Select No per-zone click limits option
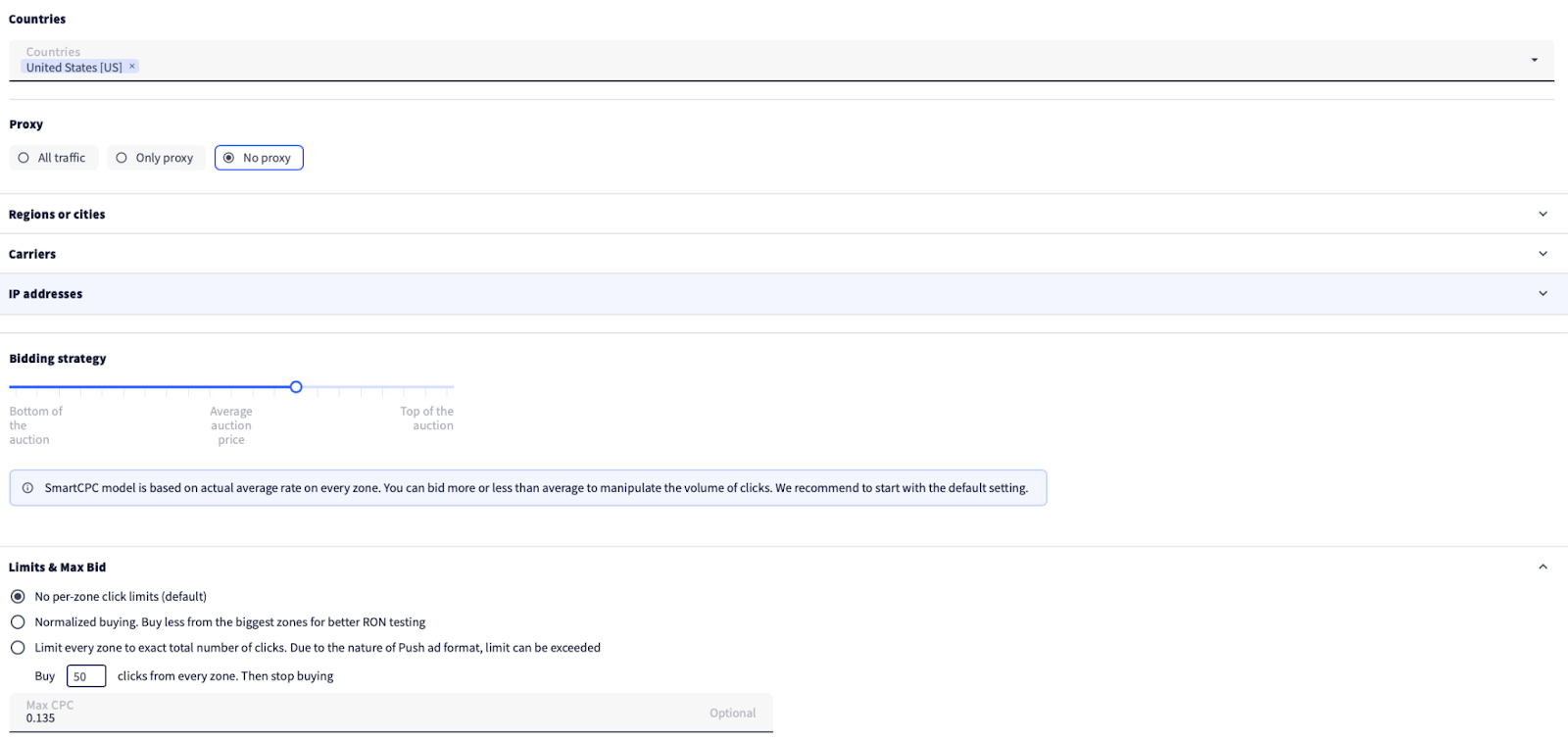Screen dimensions: 1568x741 18,597
